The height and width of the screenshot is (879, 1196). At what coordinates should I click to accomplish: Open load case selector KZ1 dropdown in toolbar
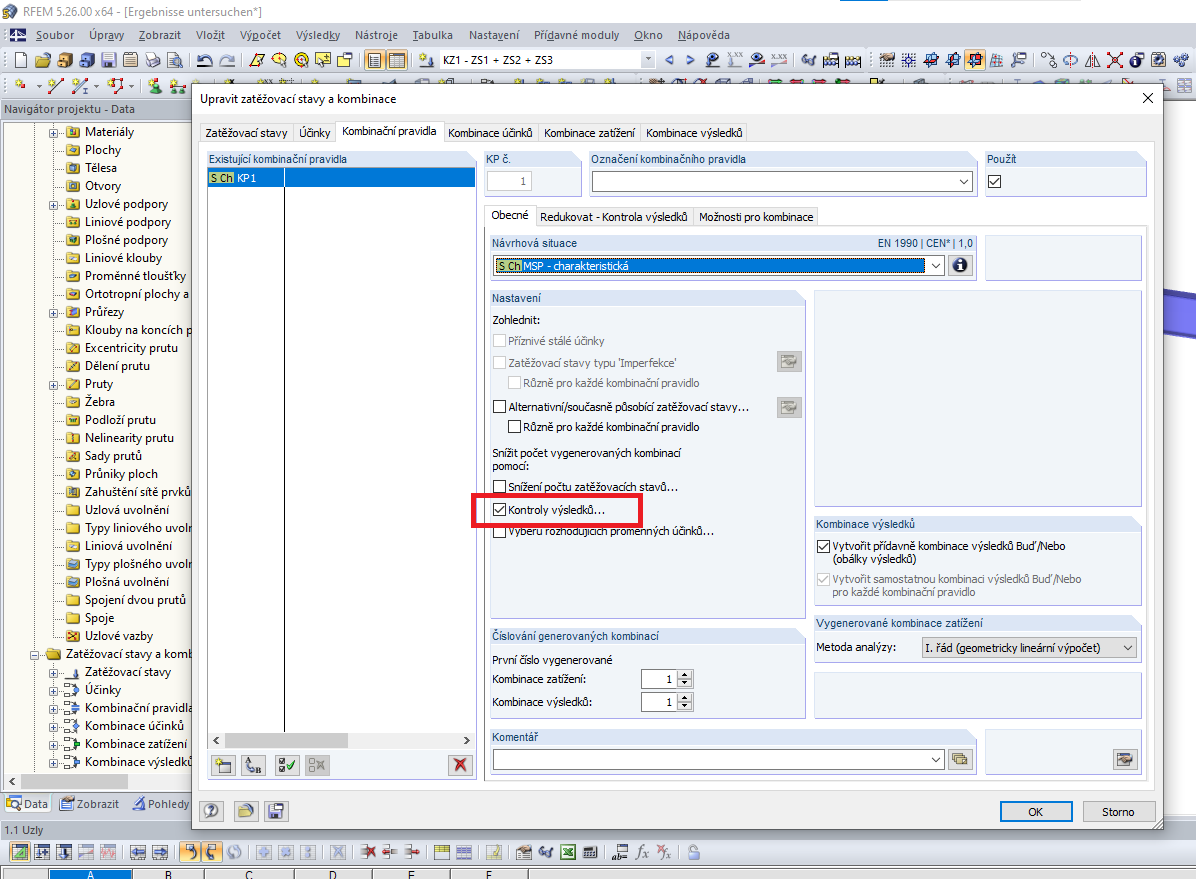click(x=648, y=60)
